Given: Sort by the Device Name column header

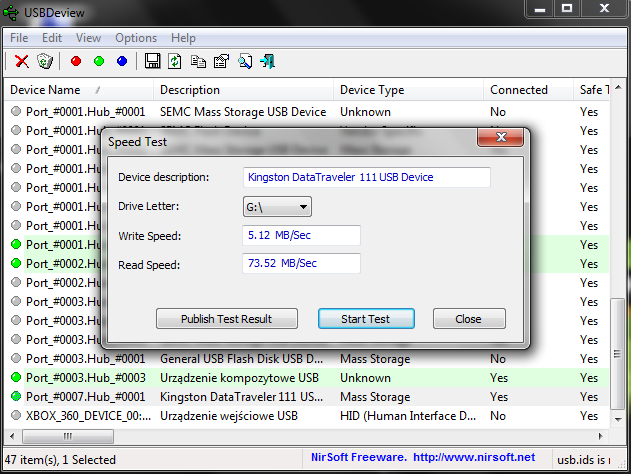Looking at the screenshot, I should [x=78, y=90].
